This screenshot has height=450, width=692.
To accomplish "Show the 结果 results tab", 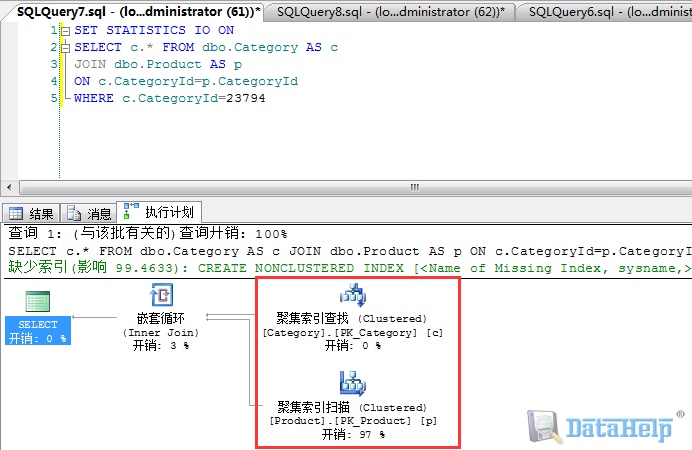I will (31, 214).
